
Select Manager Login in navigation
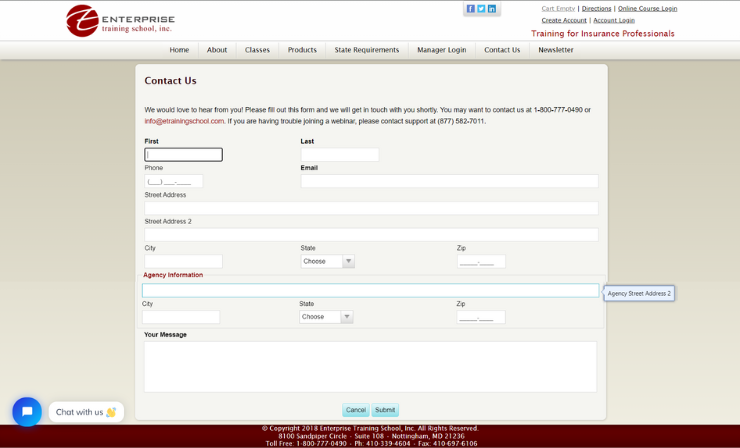tap(441, 50)
